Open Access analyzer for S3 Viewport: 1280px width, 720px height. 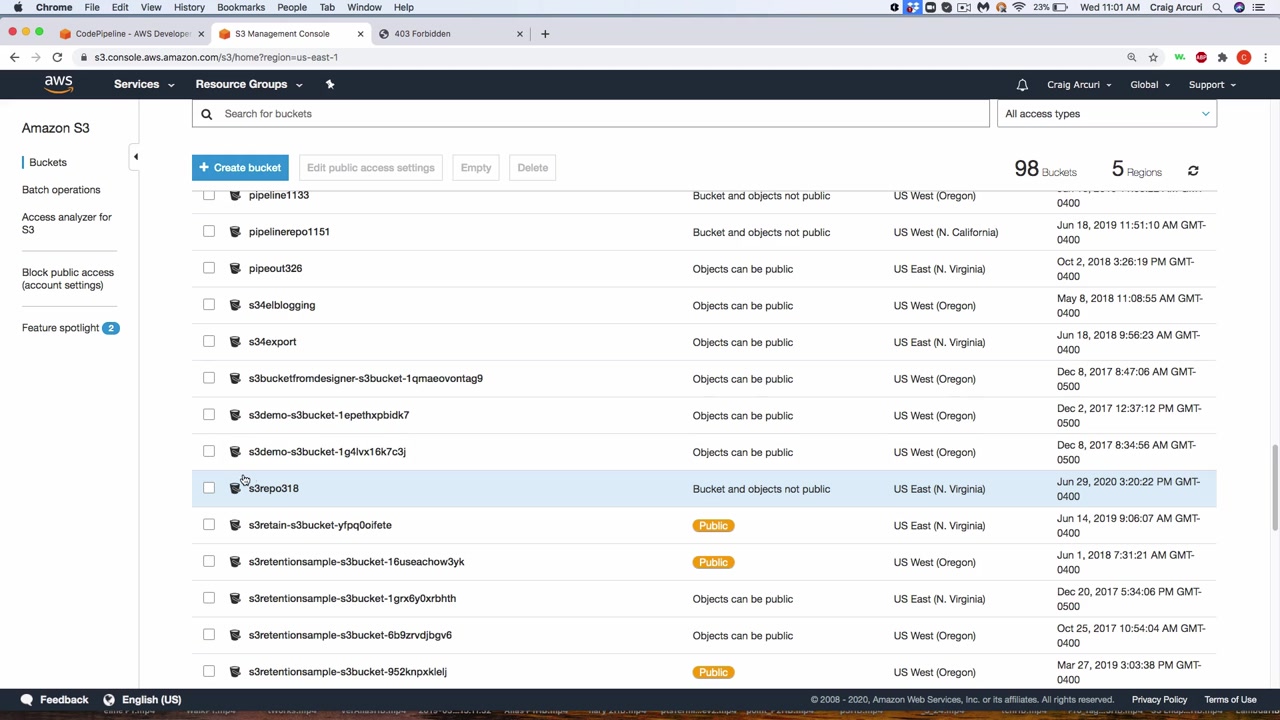tap(67, 223)
